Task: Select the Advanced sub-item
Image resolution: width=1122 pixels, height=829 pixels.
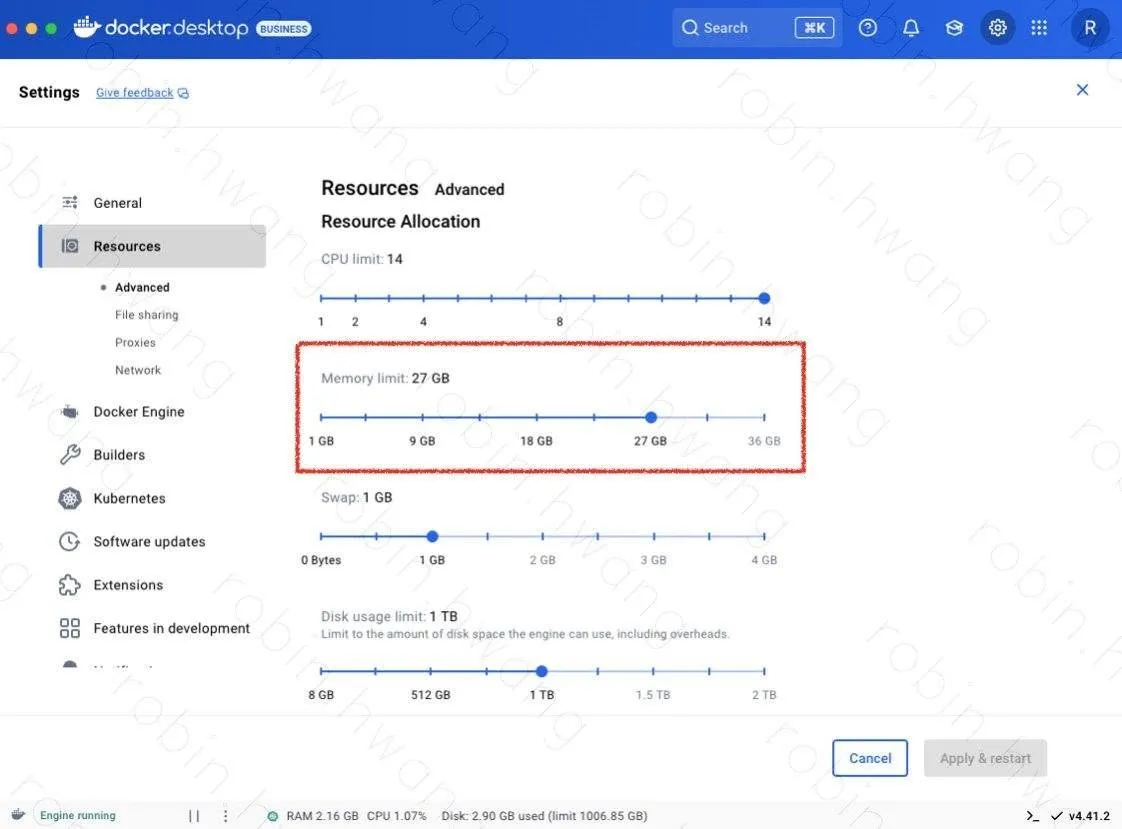Action: point(142,287)
